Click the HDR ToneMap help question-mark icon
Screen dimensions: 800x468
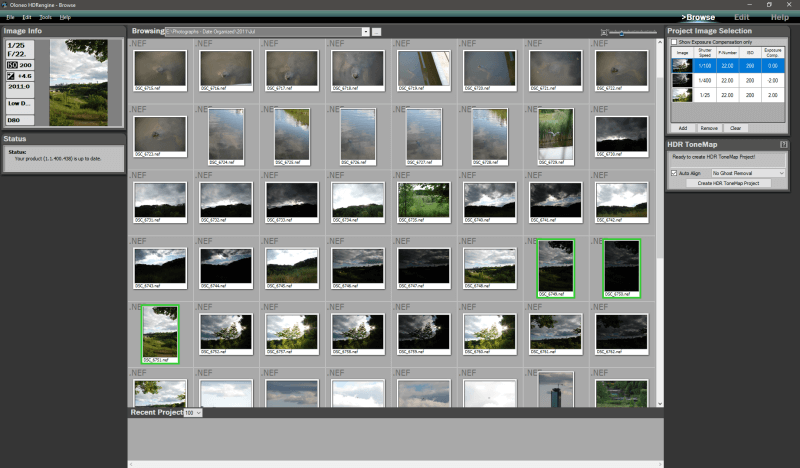pos(784,146)
